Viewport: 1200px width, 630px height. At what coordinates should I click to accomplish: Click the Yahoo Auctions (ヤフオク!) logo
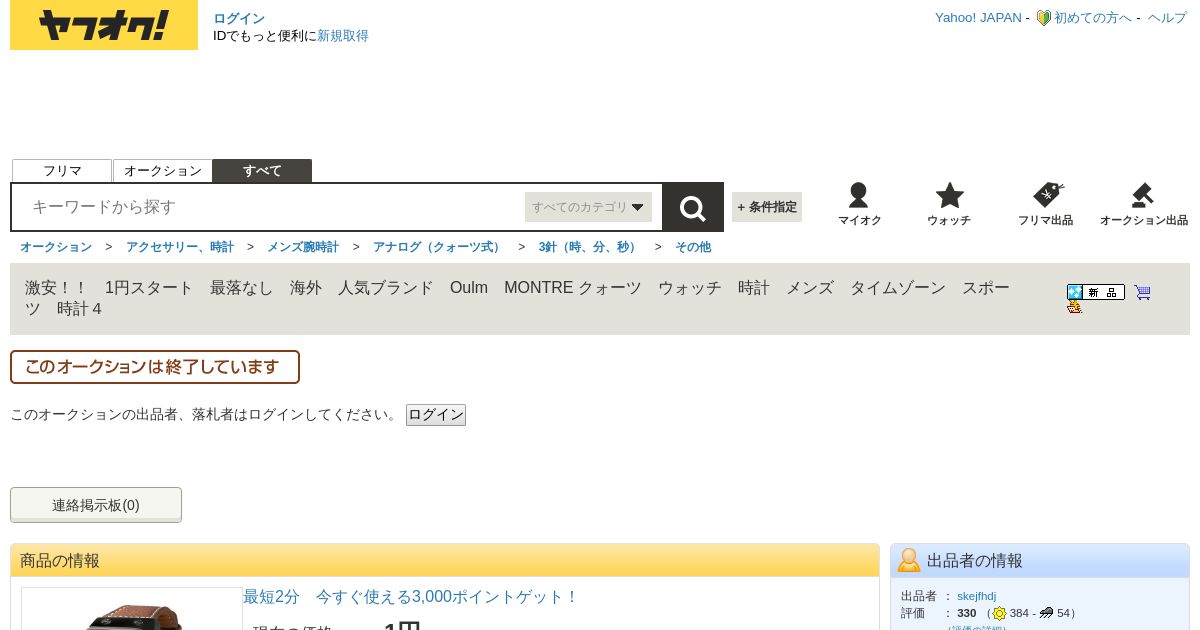click(x=104, y=25)
